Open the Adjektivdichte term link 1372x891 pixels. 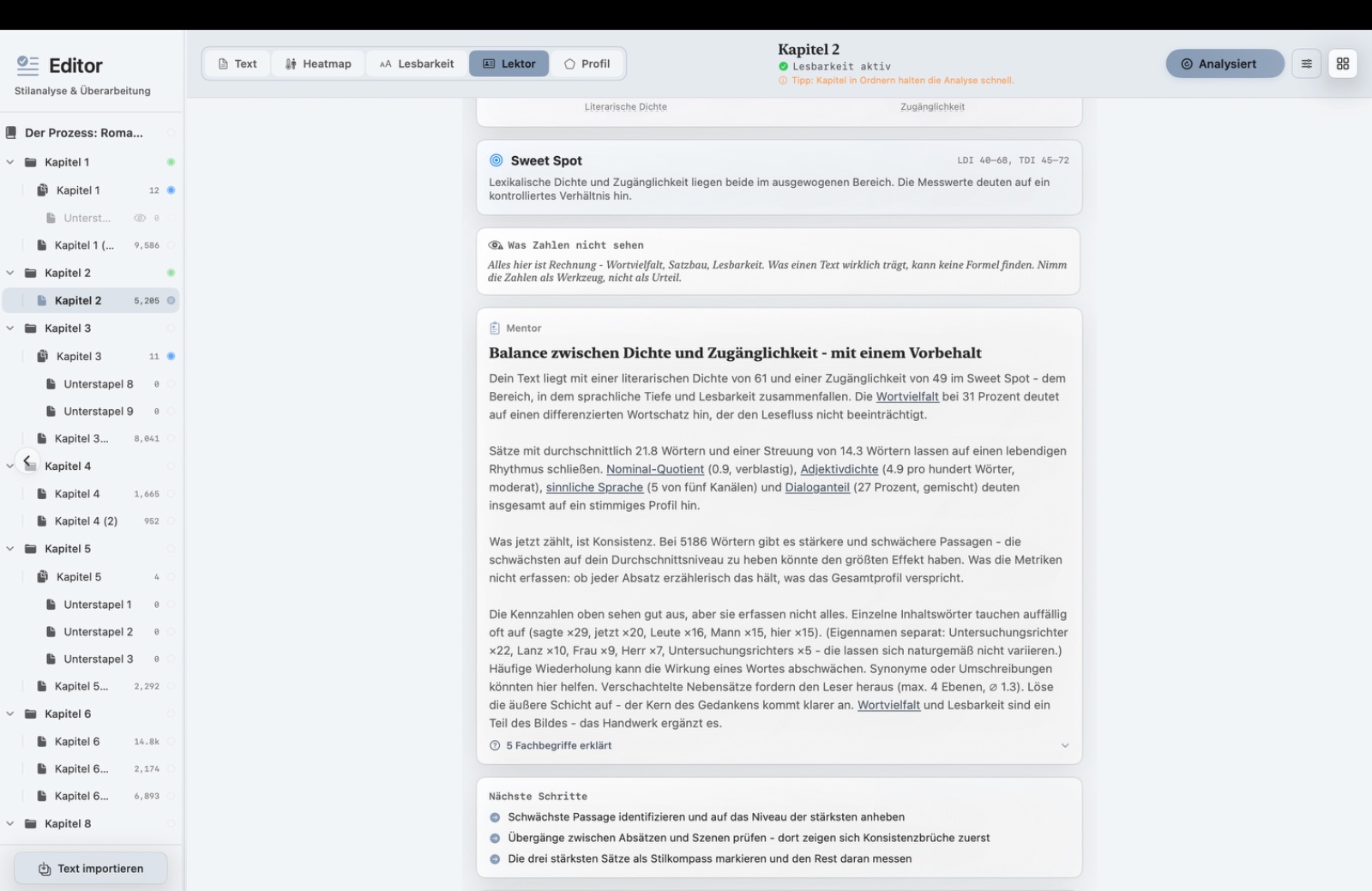tap(839, 470)
